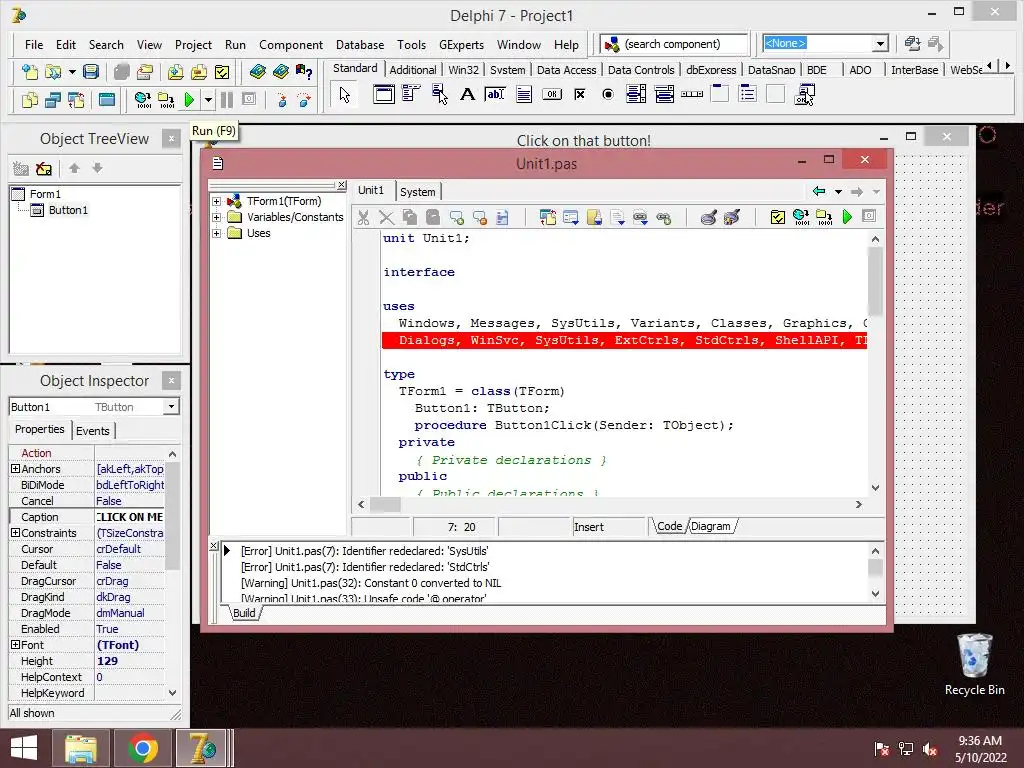Click the Caption property value field
Screen dimensions: 1024x768
tap(130, 517)
